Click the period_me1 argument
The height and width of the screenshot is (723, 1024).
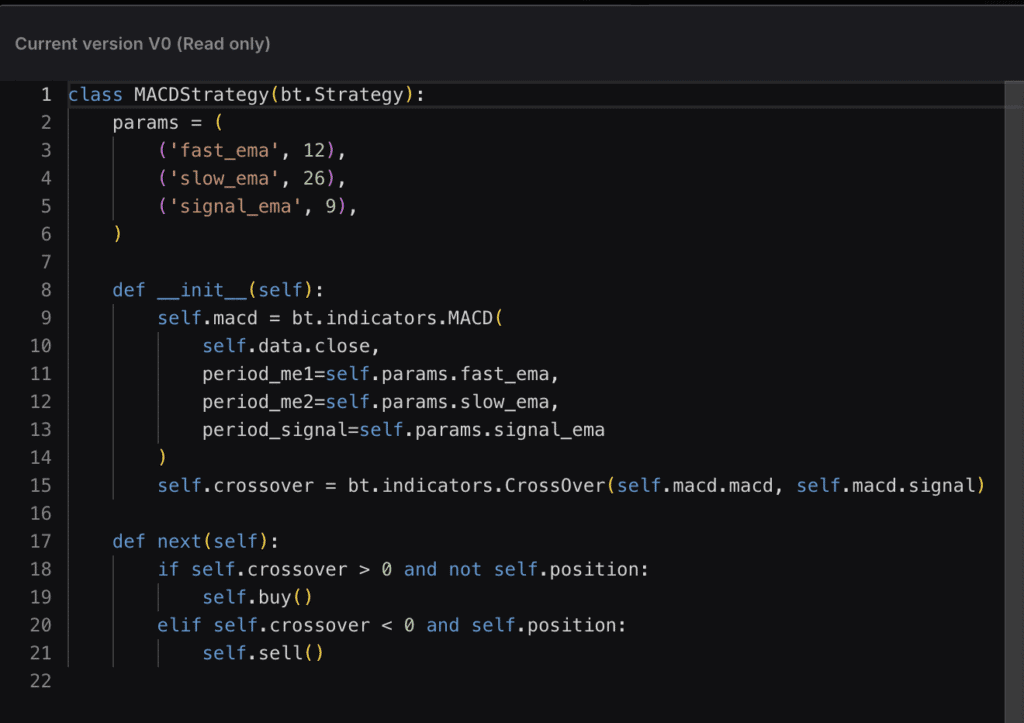[x=258, y=374]
